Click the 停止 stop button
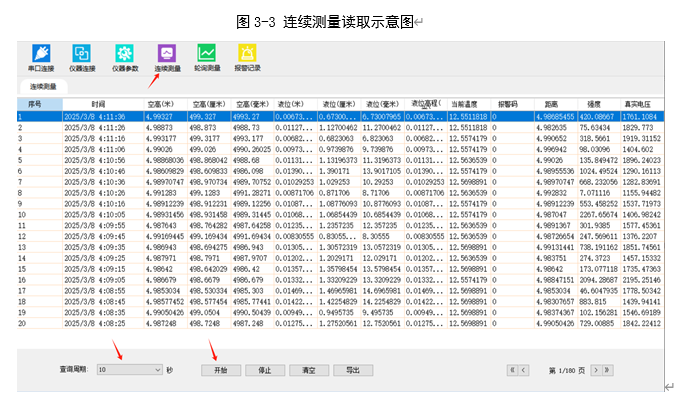The image size is (677, 397). point(265,370)
